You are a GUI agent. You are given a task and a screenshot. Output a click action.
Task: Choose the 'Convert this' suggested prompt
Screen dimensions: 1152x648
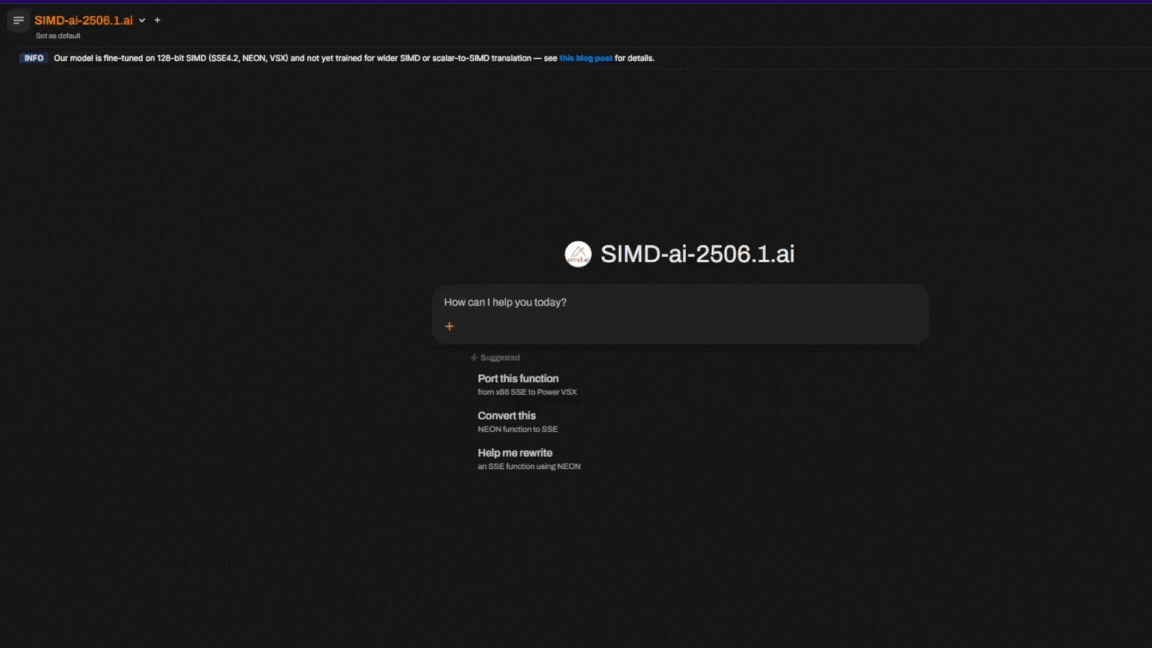(507, 415)
